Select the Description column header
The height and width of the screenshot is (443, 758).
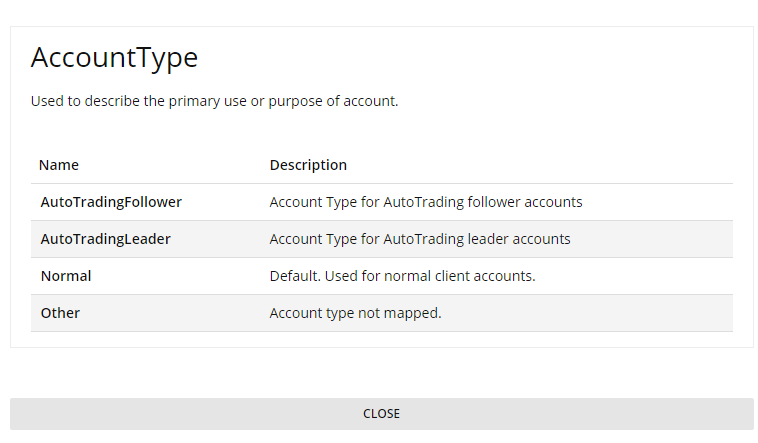point(308,165)
